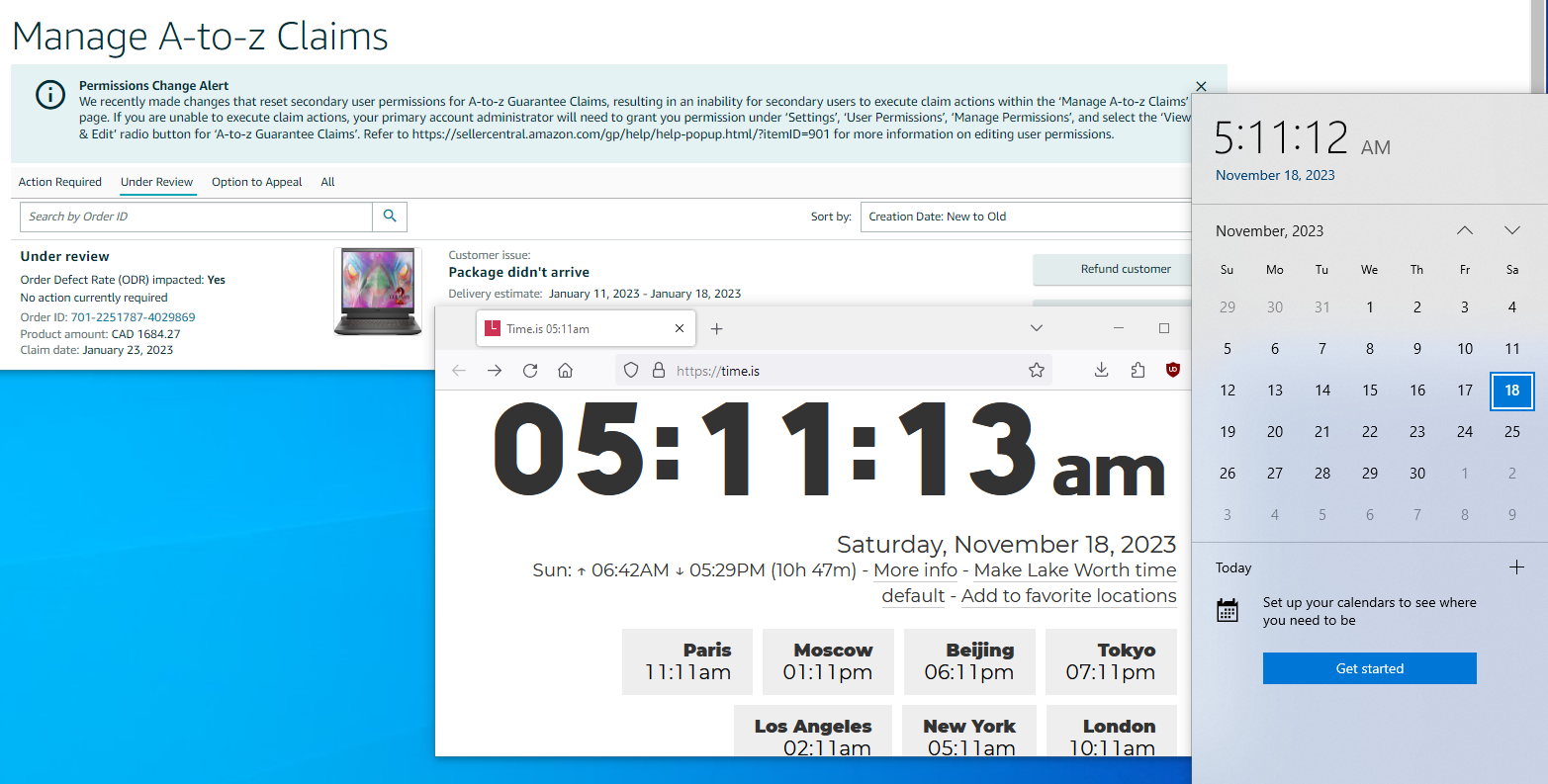Bookmark time.is with the star icon
1548x784 pixels.
pyautogui.click(x=1036, y=370)
